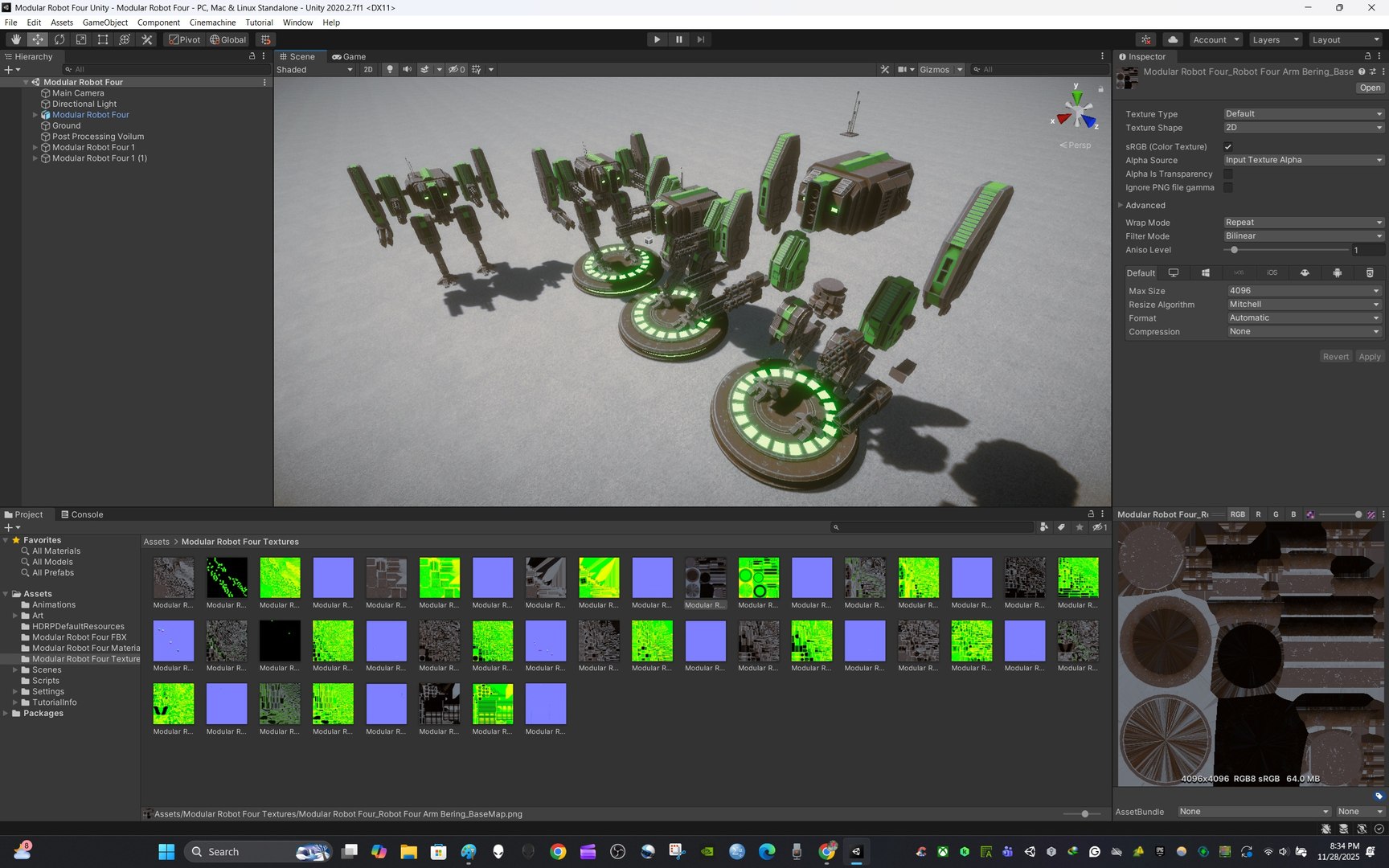Open texture help reference icon
Screen dimensions: 1389x868
pos(1362,72)
